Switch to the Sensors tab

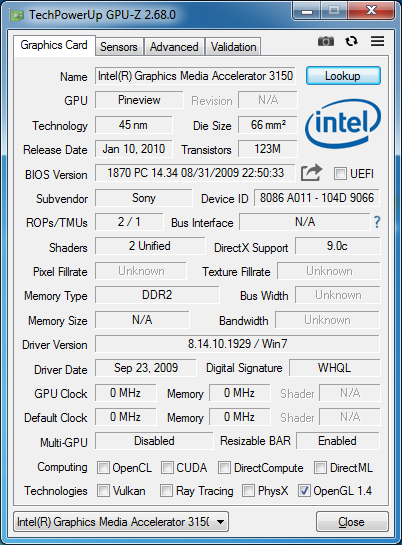click(119, 47)
